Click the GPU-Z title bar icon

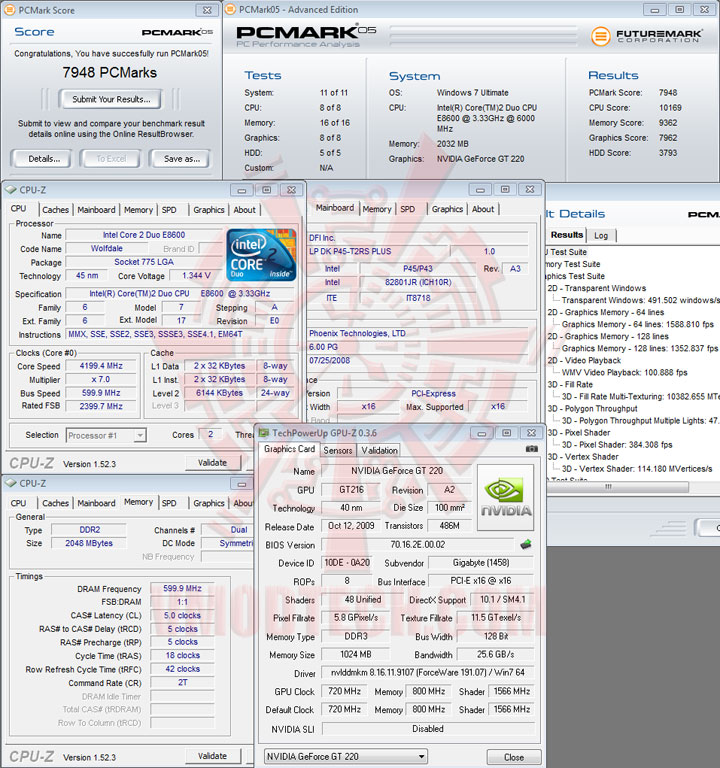pos(264,432)
